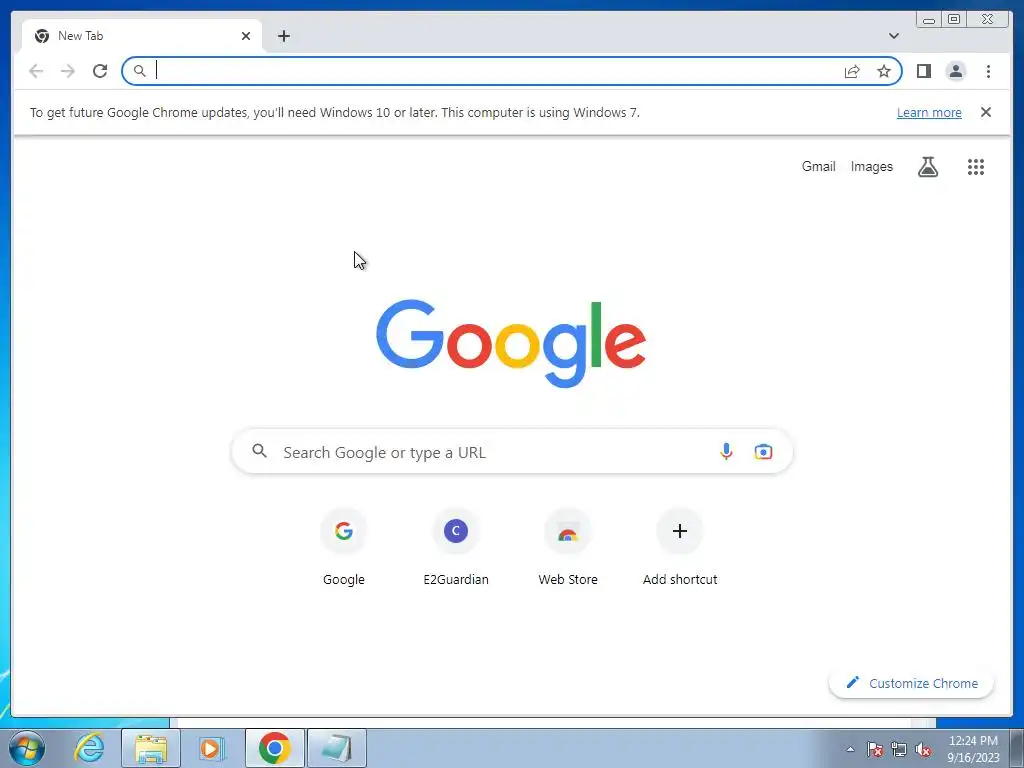Viewport: 1024px width, 768px height.
Task: Select the New Tab tab
Action: (142, 36)
